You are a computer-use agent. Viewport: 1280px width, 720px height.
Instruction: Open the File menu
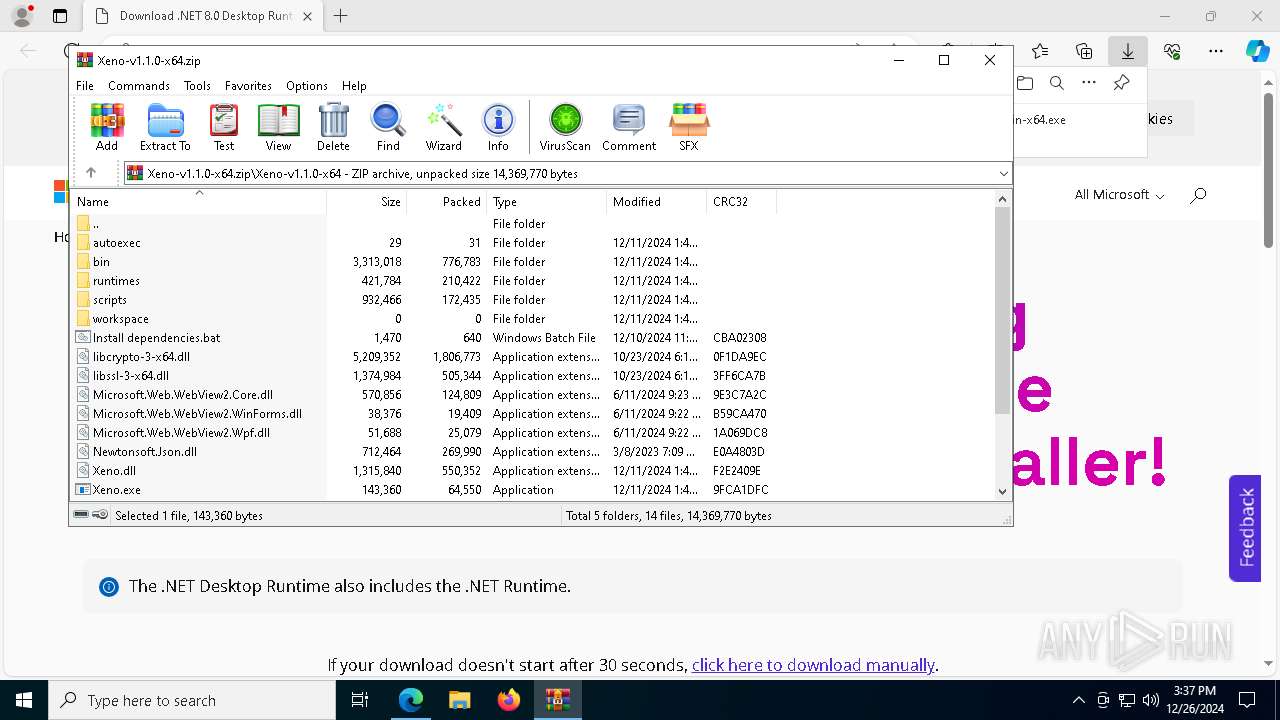coord(85,86)
